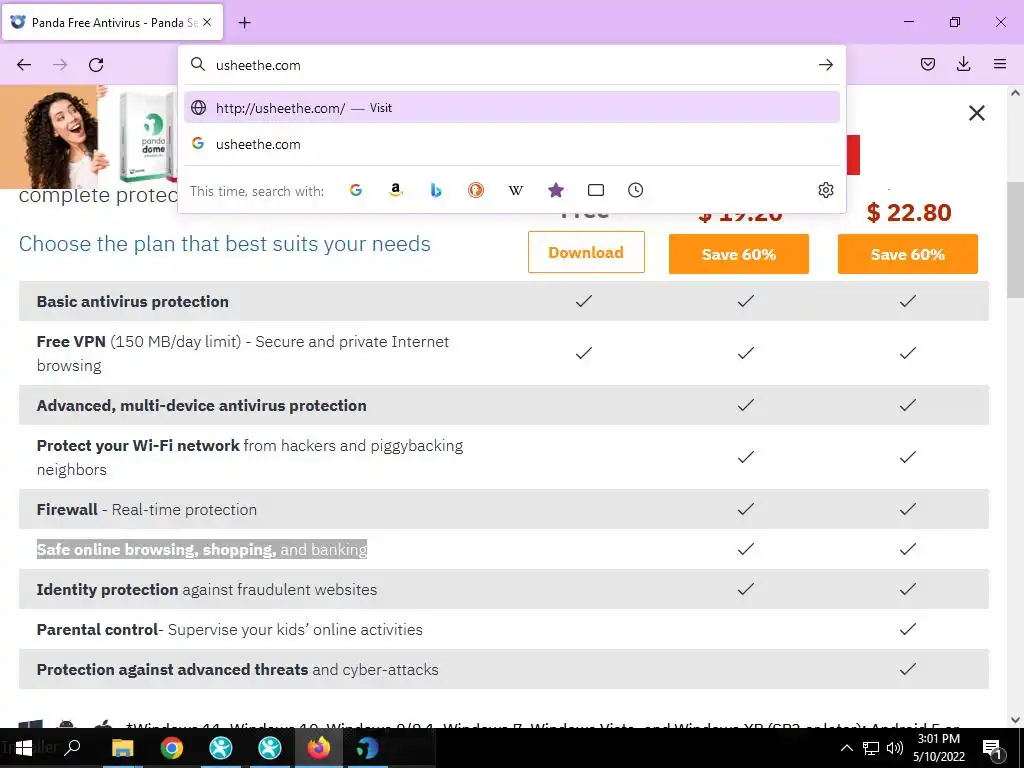This screenshot has height=768, width=1024.
Task: Click the address bar text usheethe.com
Action: click(258, 65)
